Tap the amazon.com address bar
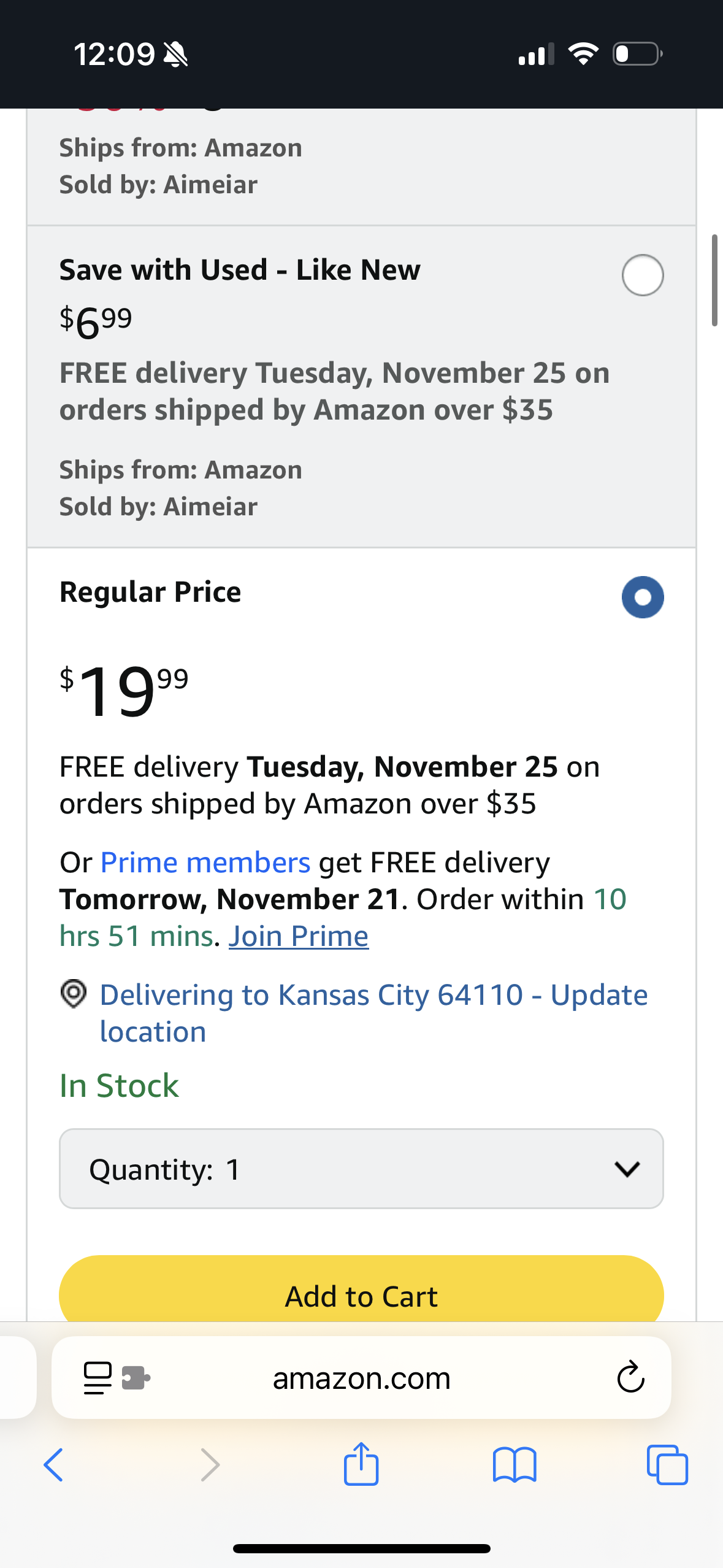The image size is (723, 1568). point(361,1378)
